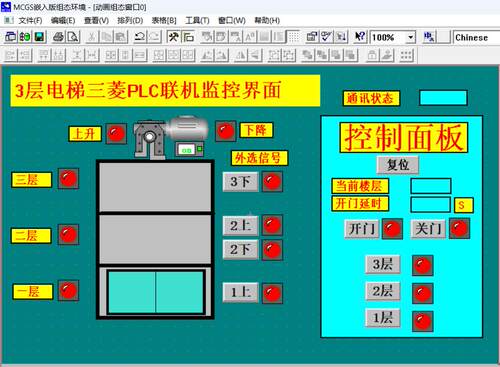The image size is (500, 367).
Task: Select the motor graphic above the elevator shaft
Action: pyautogui.click(x=171, y=137)
